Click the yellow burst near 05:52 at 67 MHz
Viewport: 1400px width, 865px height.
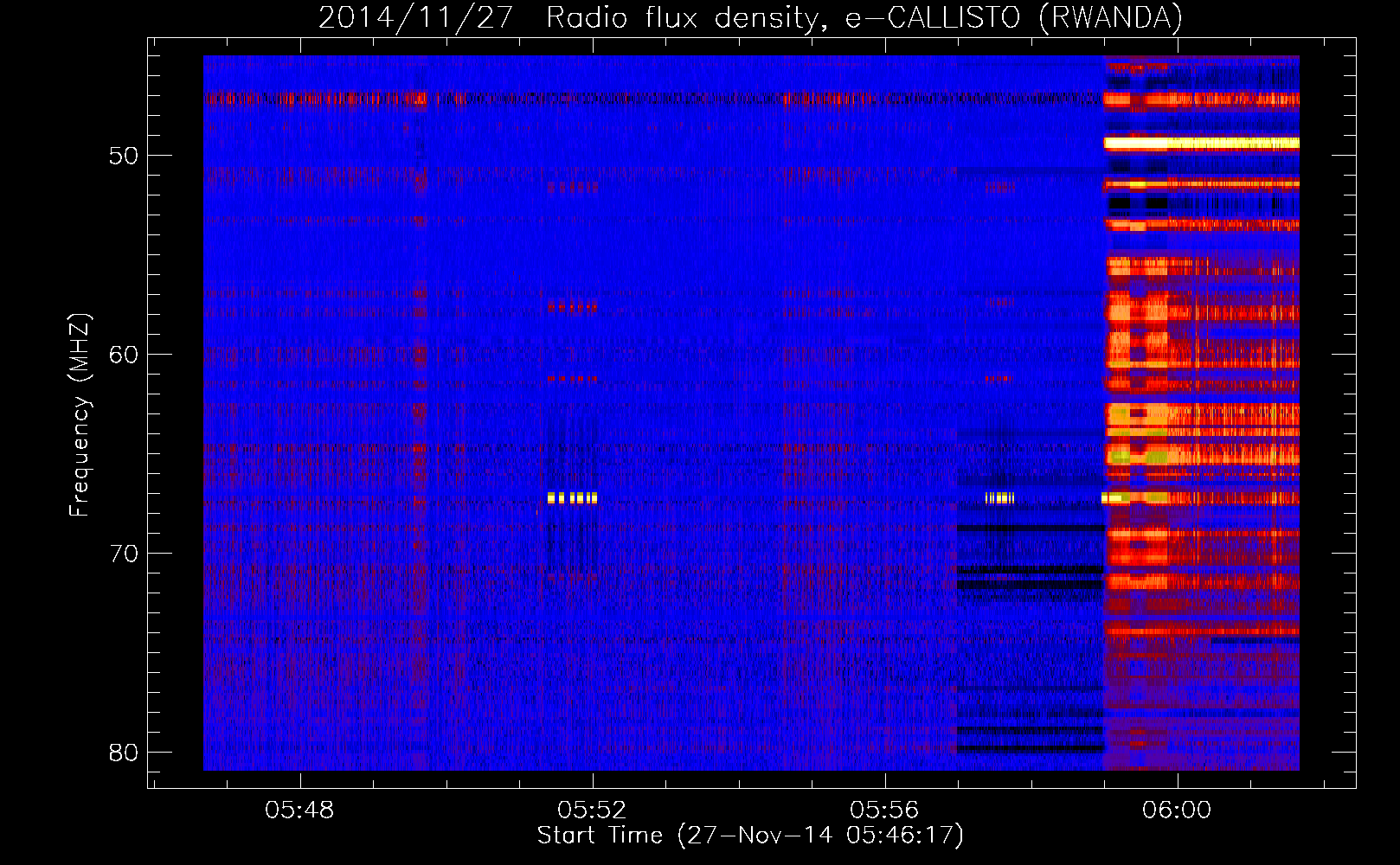pos(572,497)
